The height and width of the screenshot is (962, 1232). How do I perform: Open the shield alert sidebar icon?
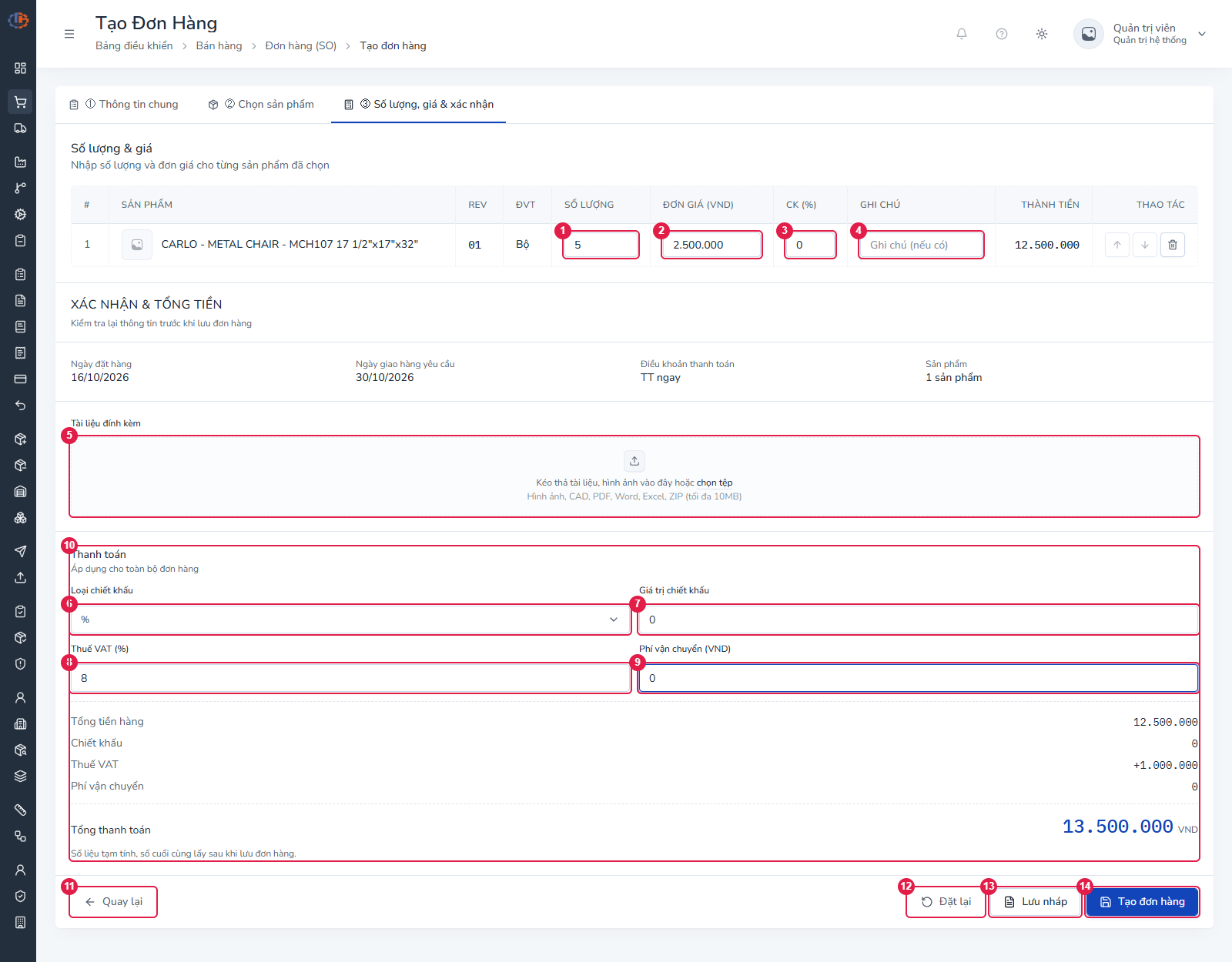(x=21, y=664)
